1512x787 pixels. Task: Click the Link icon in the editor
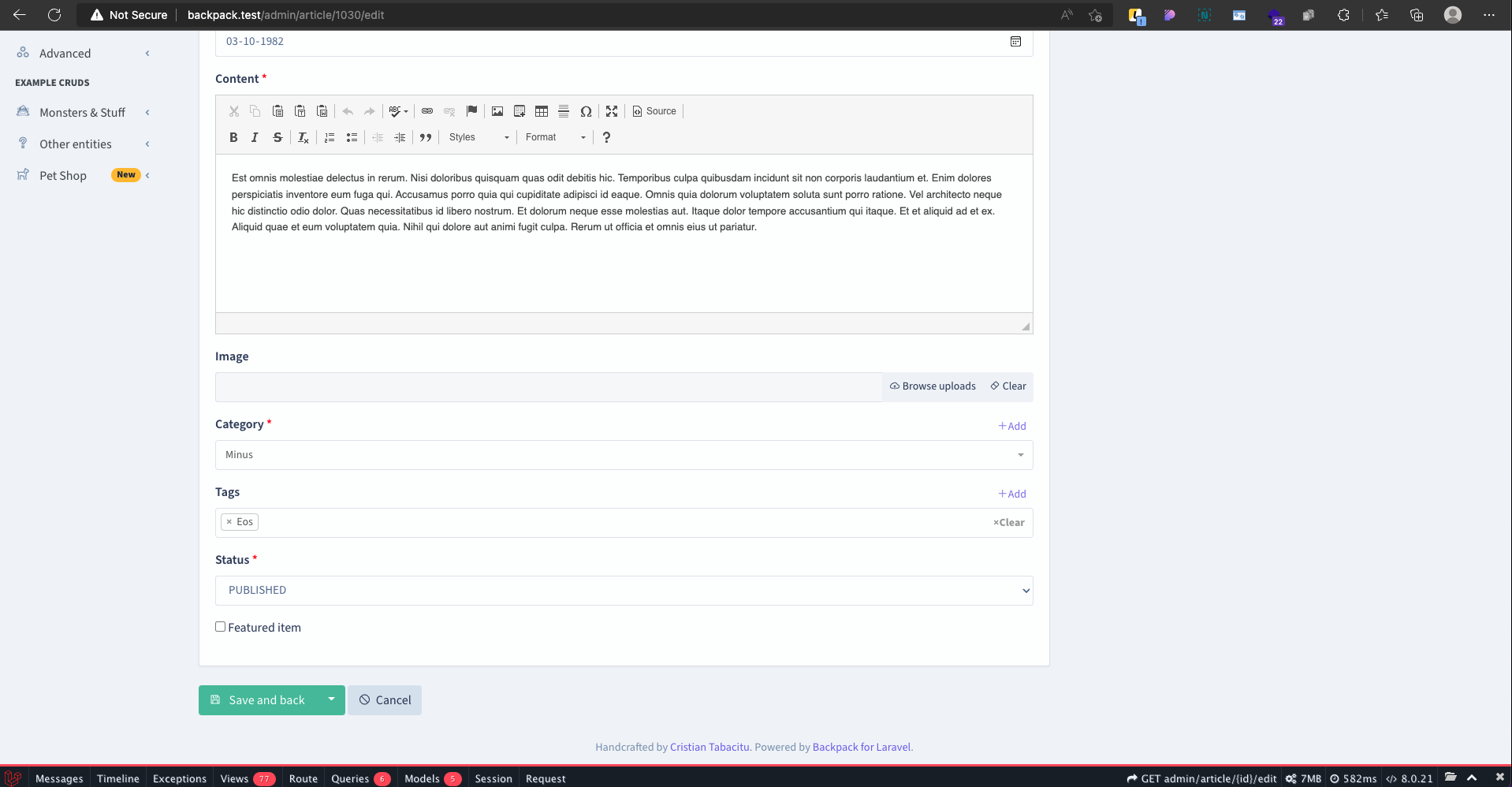(426, 111)
